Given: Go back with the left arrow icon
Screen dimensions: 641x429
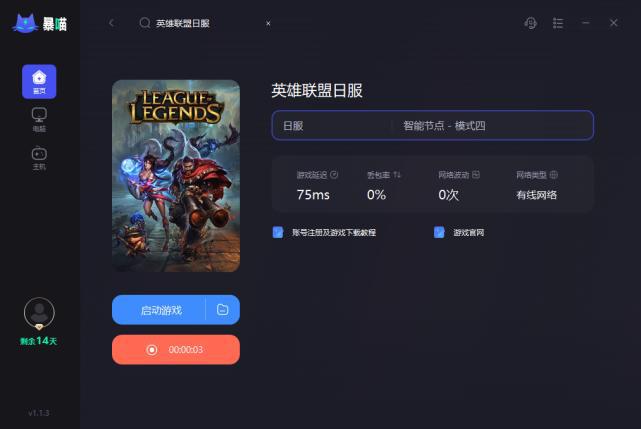Looking at the screenshot, I should click(x=112, y=23).
